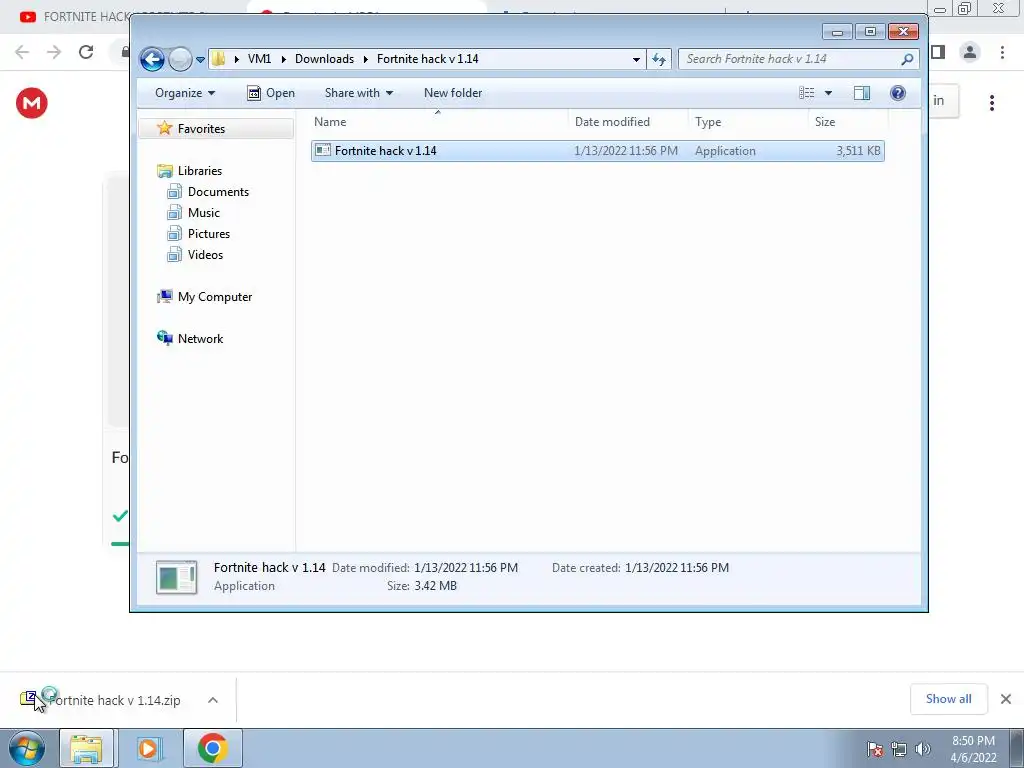The height and width of the screenshot is (768, 1024).
Task: Close the Chrome downloads bar
Action: (x=1006, y=699)
